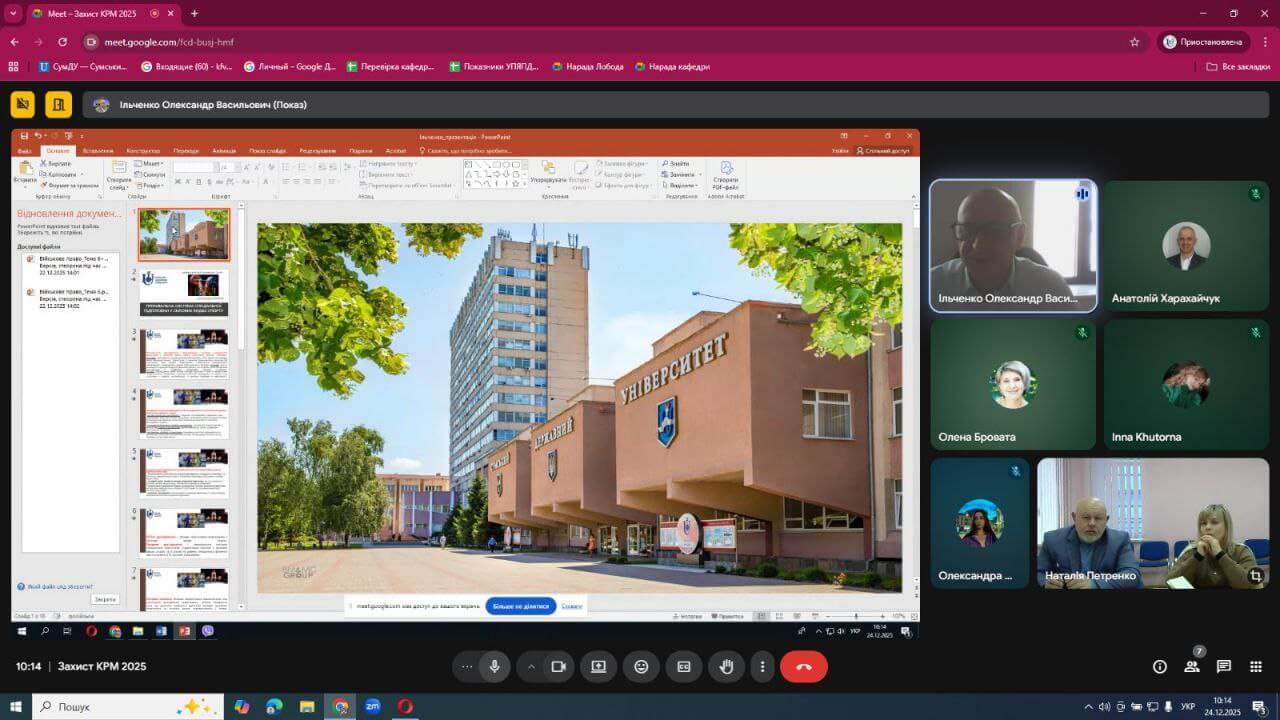
Task: Open the meeting chat panel
Action: coord(1223,667)
